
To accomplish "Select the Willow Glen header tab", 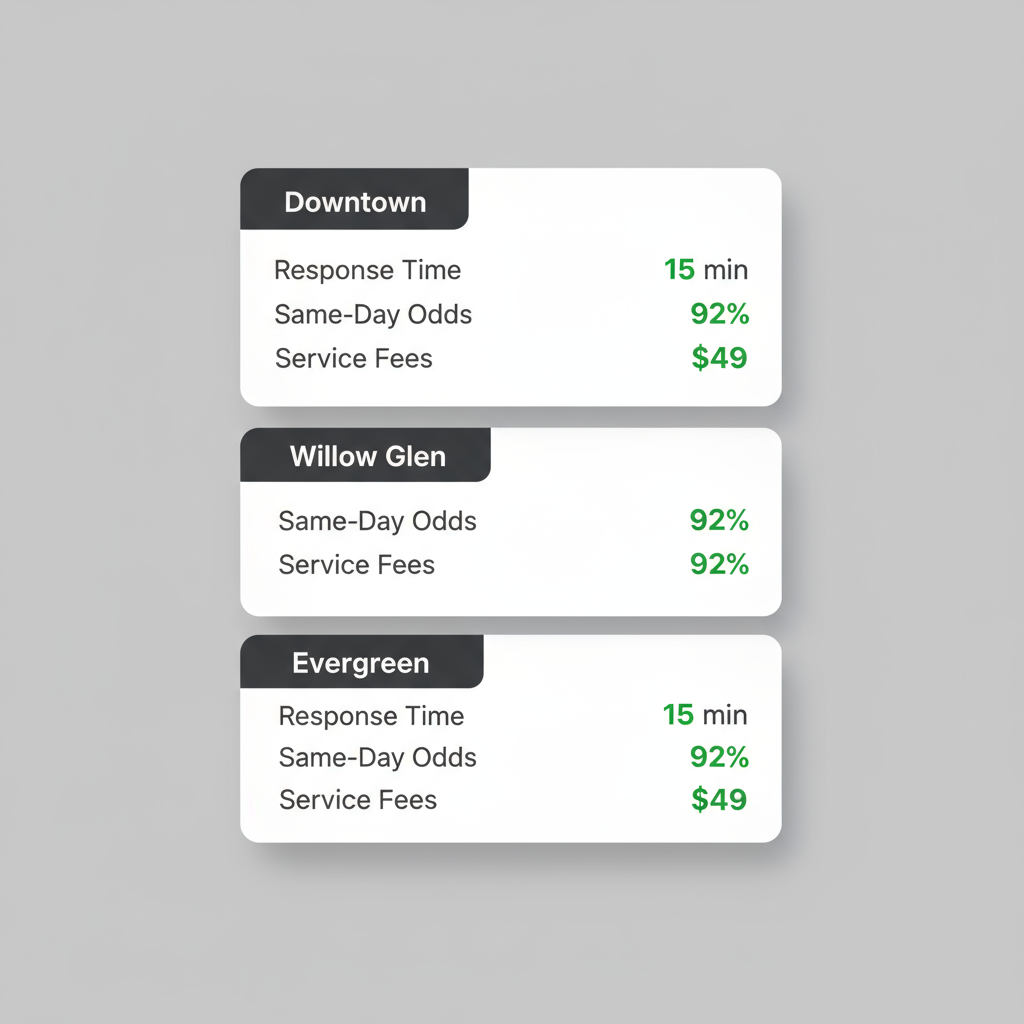I will [x=367, y=456].
